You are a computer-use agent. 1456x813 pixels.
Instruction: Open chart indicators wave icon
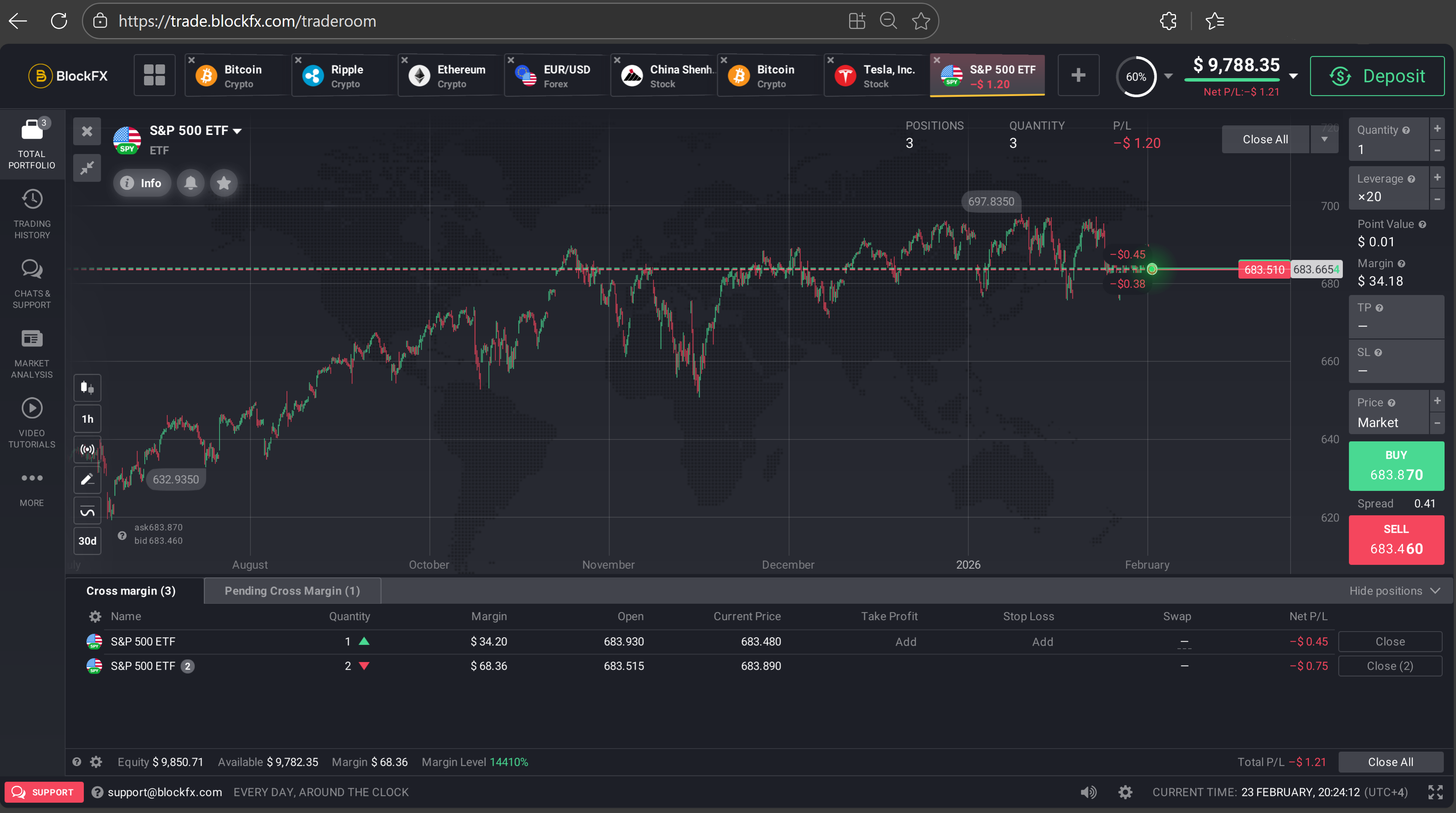pyautogui.click(x=87, y=511)
